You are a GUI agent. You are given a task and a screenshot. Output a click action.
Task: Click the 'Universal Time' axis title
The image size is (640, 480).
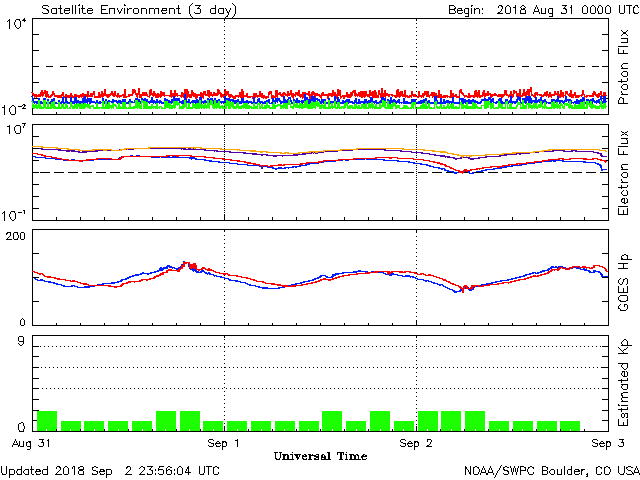tap(320, 456)
